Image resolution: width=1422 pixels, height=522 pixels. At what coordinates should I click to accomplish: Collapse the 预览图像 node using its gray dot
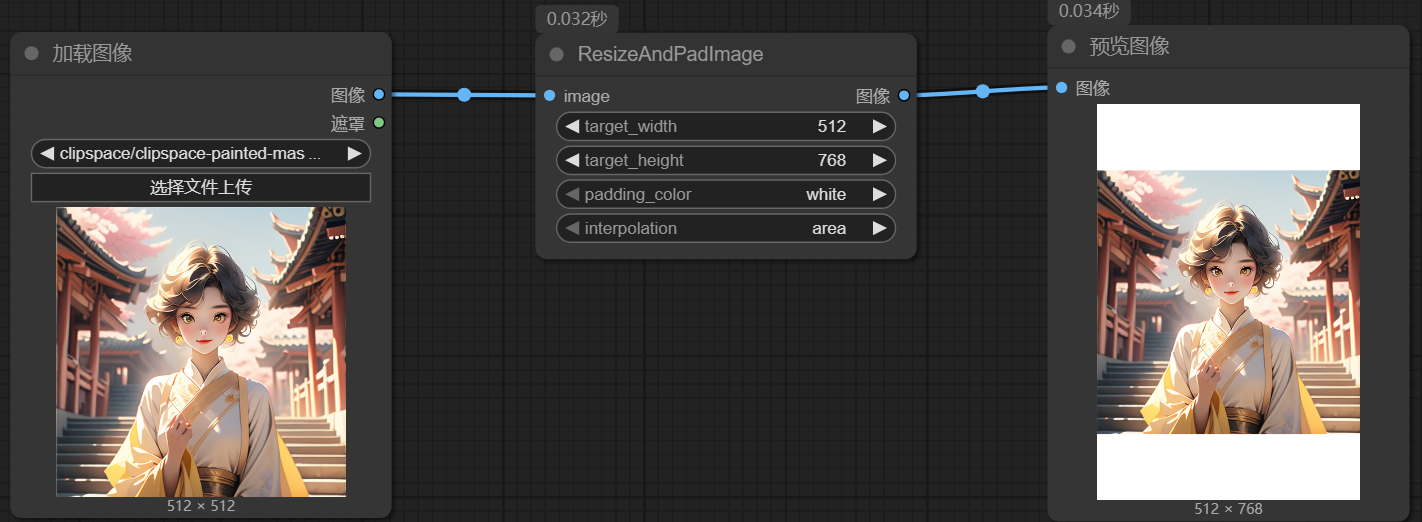1068,46
